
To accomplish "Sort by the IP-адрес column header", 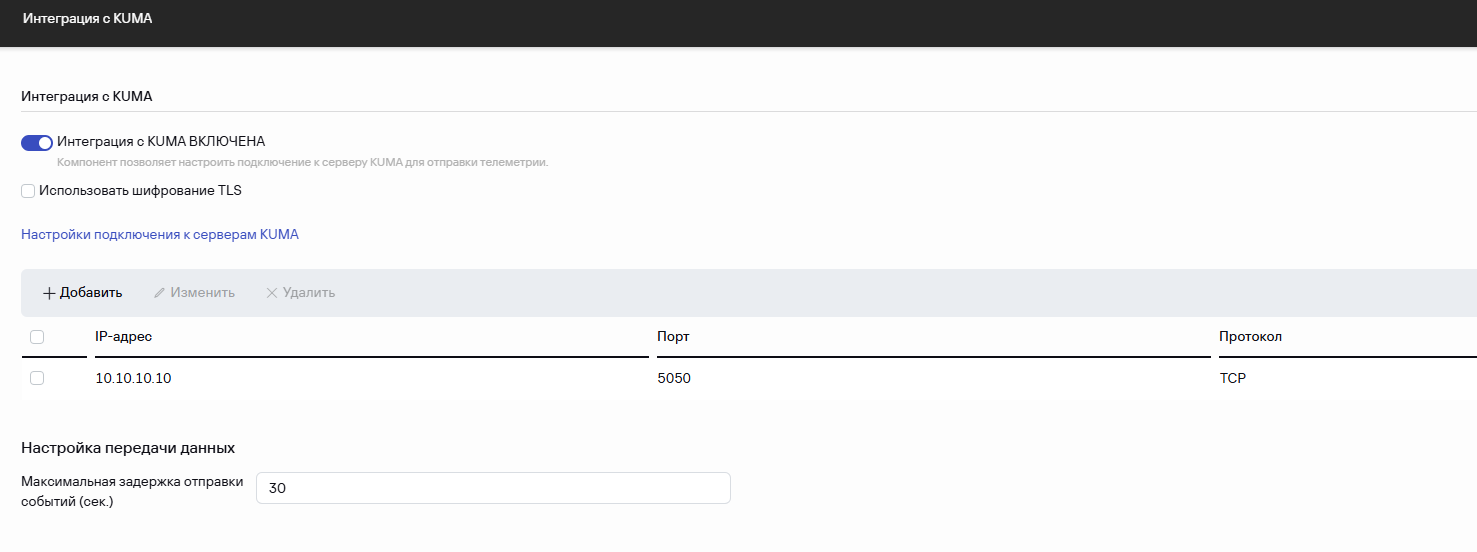I will tap(123, 337).
